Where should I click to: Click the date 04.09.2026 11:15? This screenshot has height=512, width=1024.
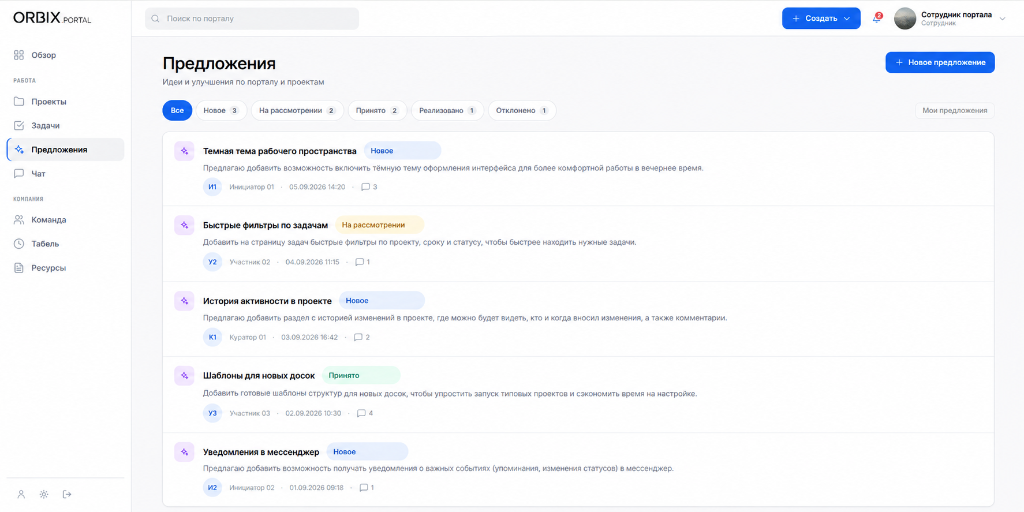click(313, 262)
